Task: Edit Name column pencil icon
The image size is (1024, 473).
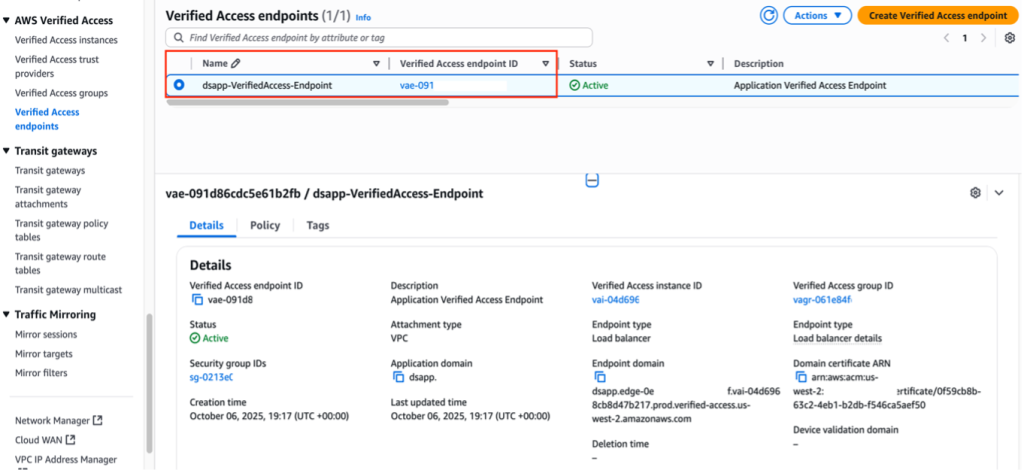Action: pos(235,63)
